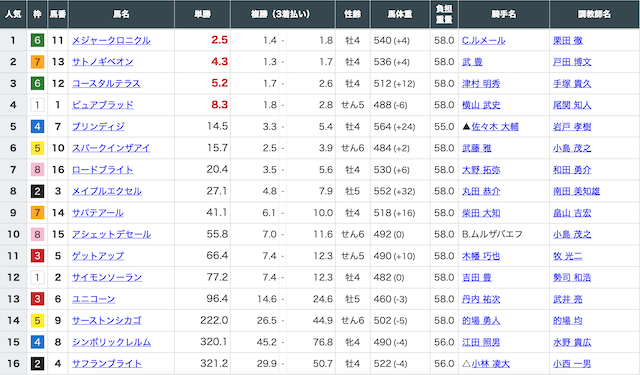Open trainer 水野 貴広 profile

tap(572, 342)
